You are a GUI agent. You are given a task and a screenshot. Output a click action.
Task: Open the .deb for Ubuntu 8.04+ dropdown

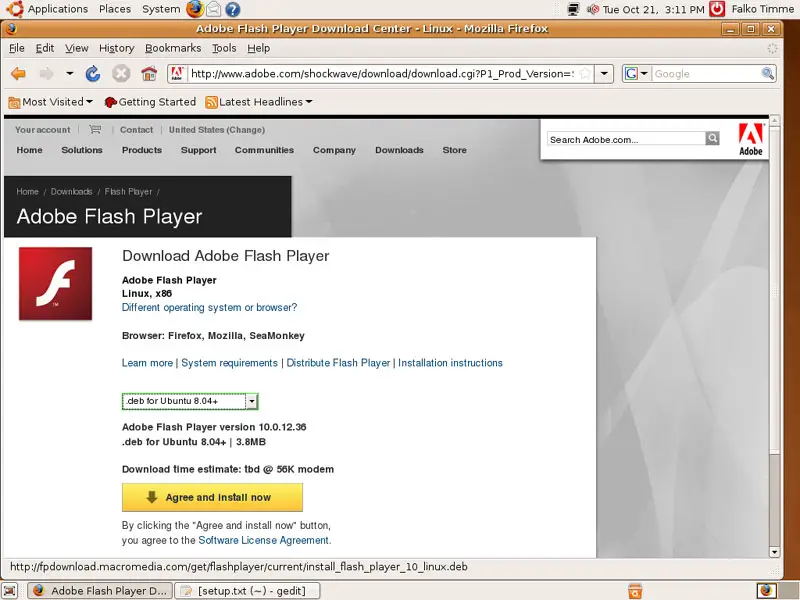(190, 401)
